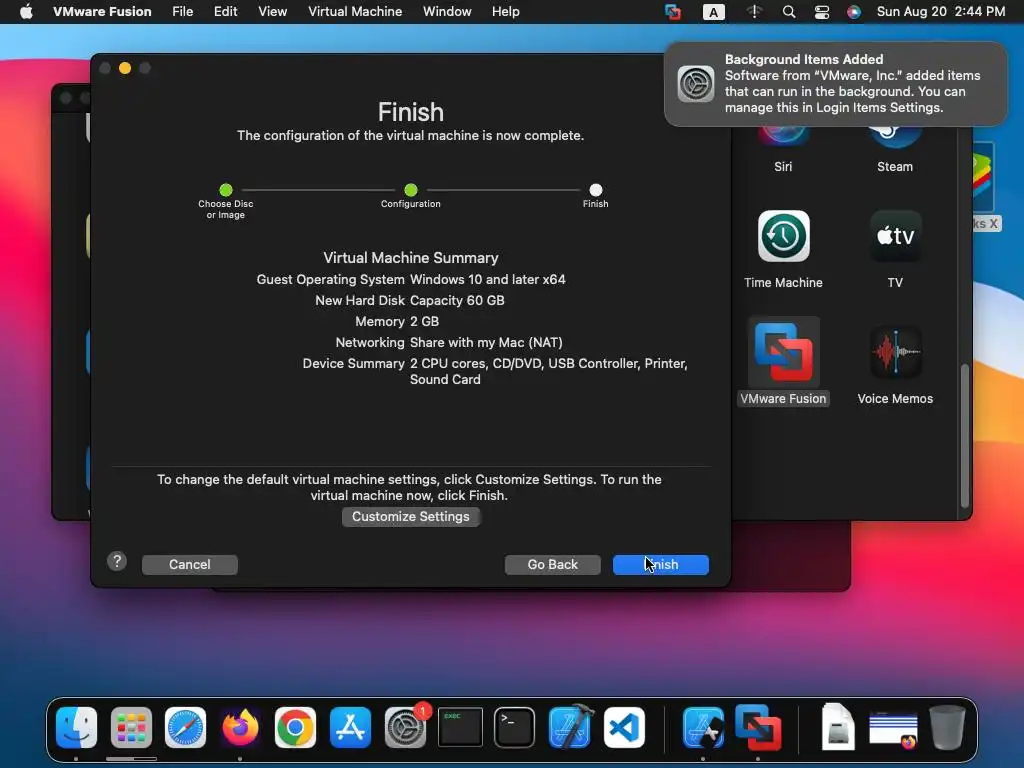This screenshot has height=768, width=1024.
Task: Open the Help menu
Action: 505,12
